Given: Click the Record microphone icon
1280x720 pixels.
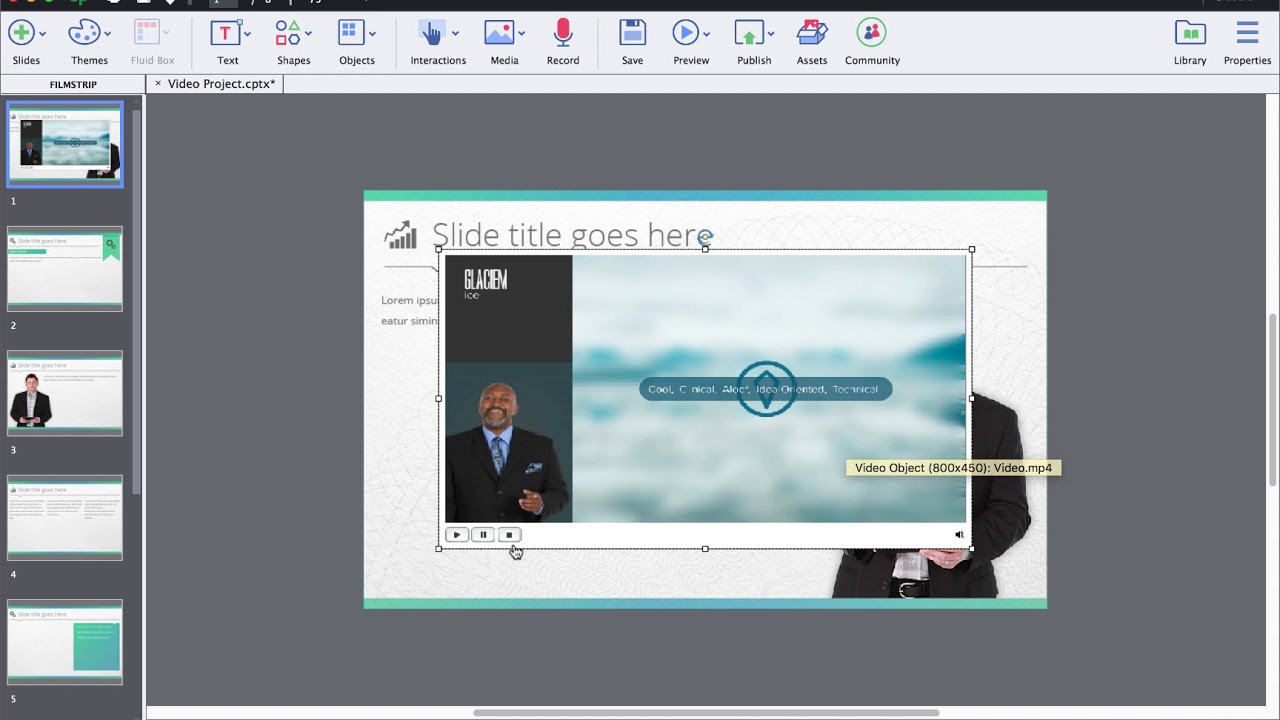Looking at the screenshot, I should [562, 33].
